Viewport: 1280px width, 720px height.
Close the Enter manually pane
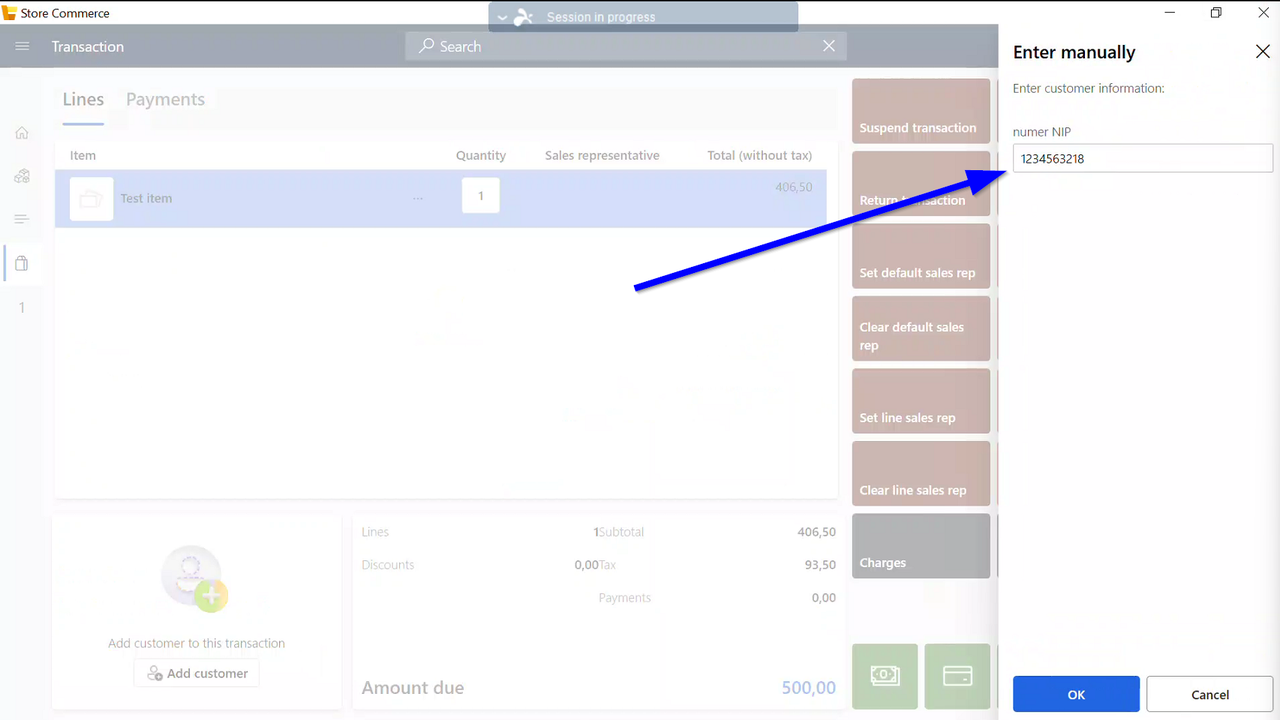pos(1262,52)
